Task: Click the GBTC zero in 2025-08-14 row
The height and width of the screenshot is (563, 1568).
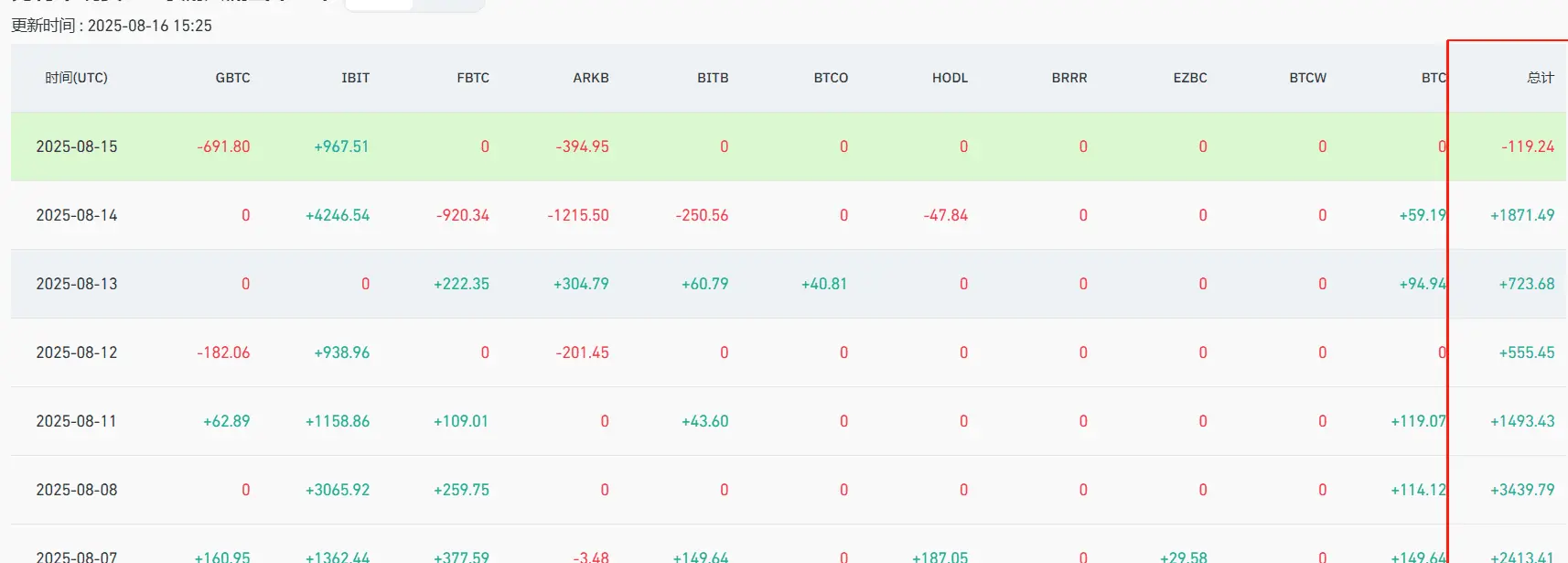Action: click(x=245, y=215)
